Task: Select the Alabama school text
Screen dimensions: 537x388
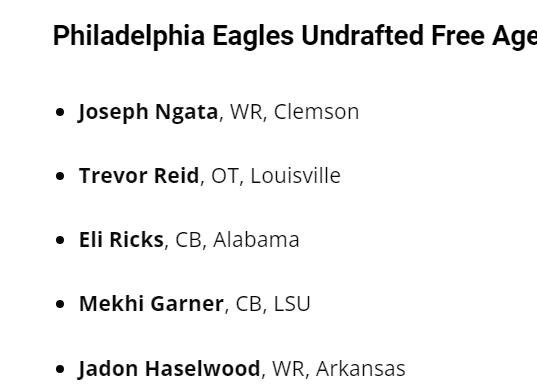Action: [x=256, y=239]
